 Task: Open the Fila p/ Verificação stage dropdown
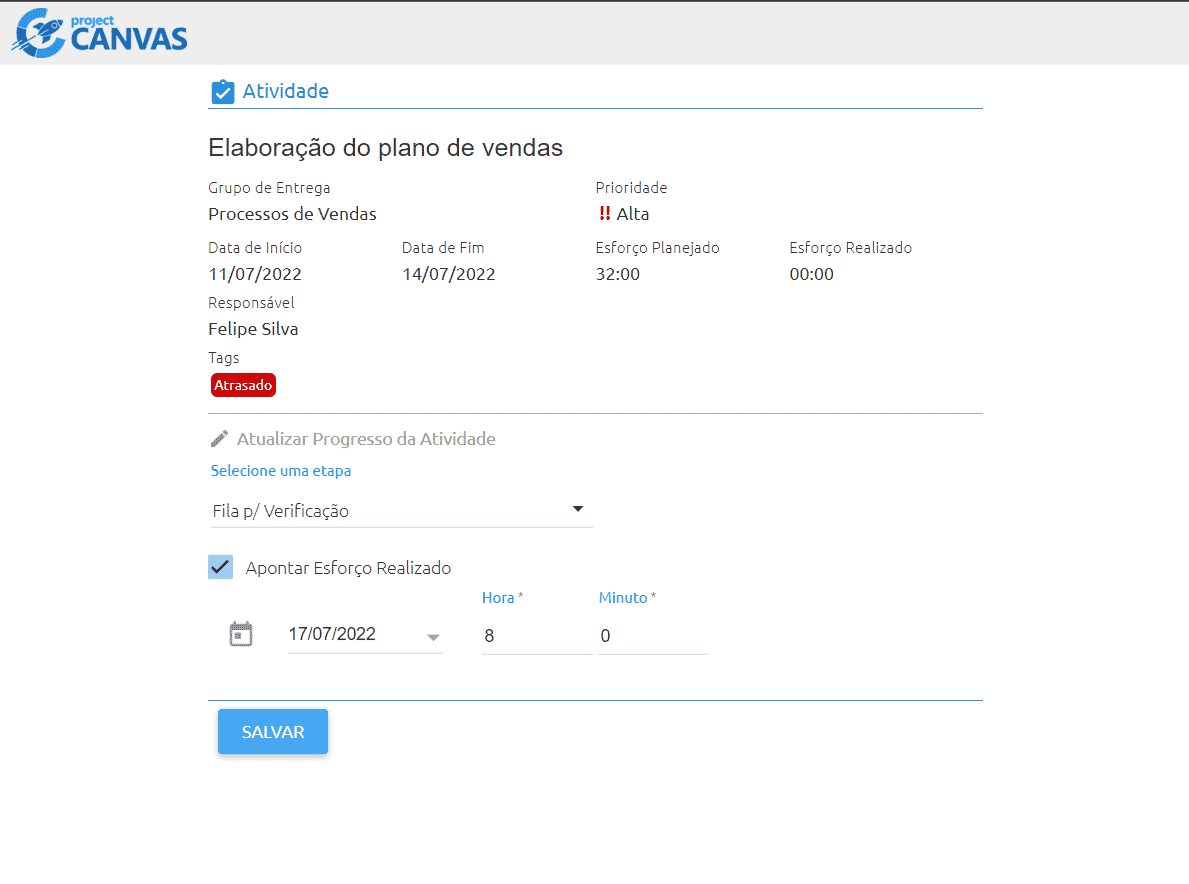pos(401,511)
